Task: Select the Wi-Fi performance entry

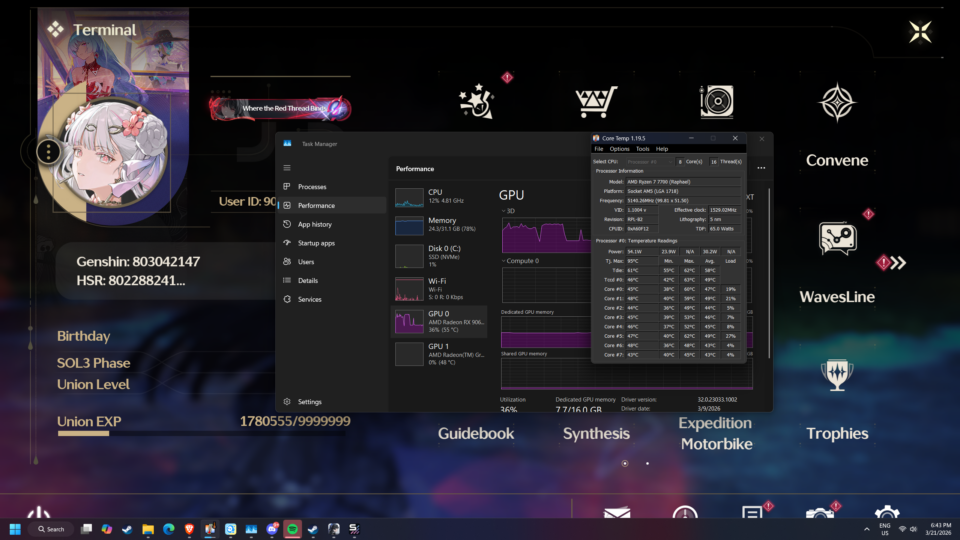Action: 439,289
